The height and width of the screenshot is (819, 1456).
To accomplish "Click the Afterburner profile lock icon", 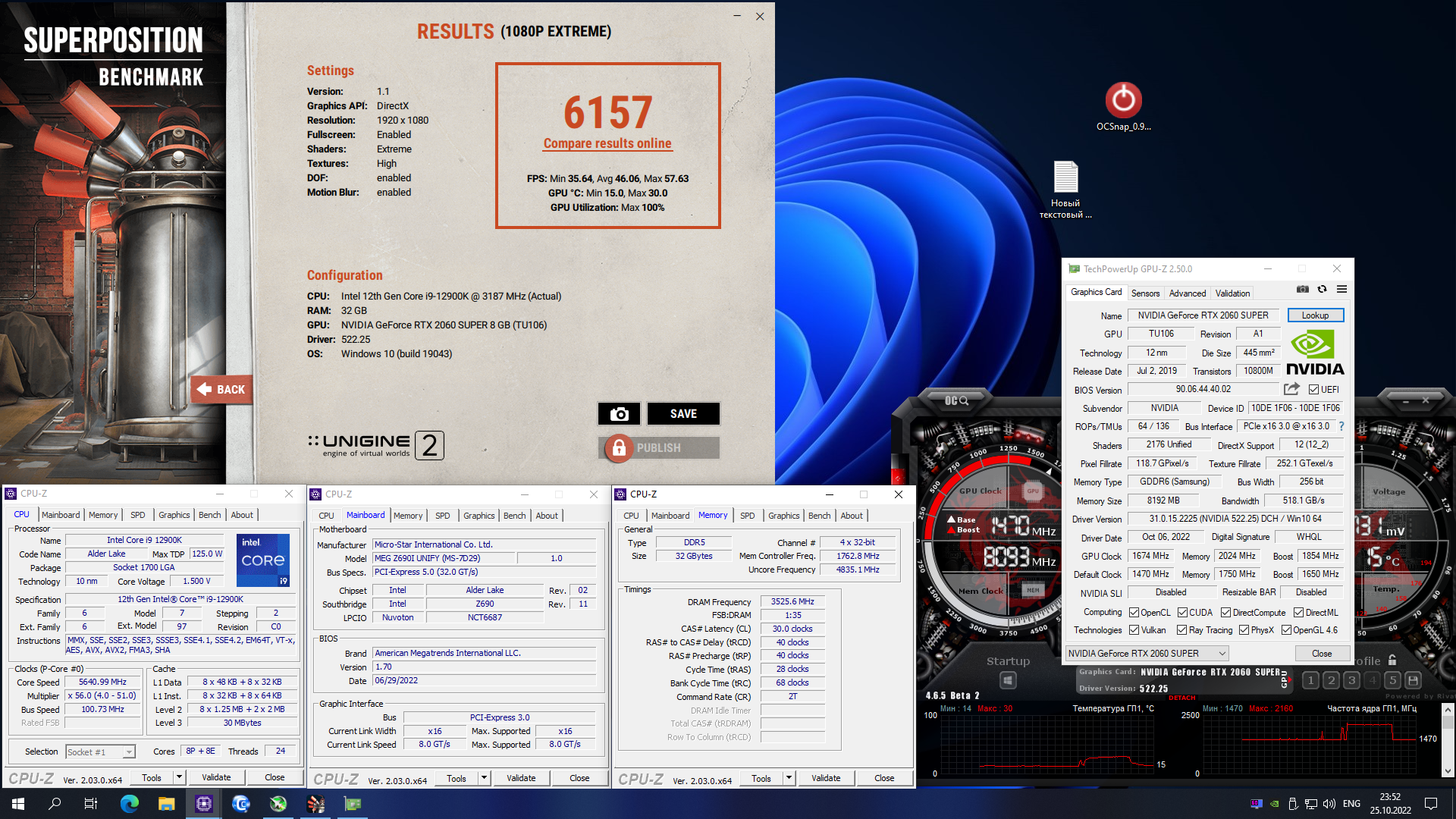I will (1392, 661).
